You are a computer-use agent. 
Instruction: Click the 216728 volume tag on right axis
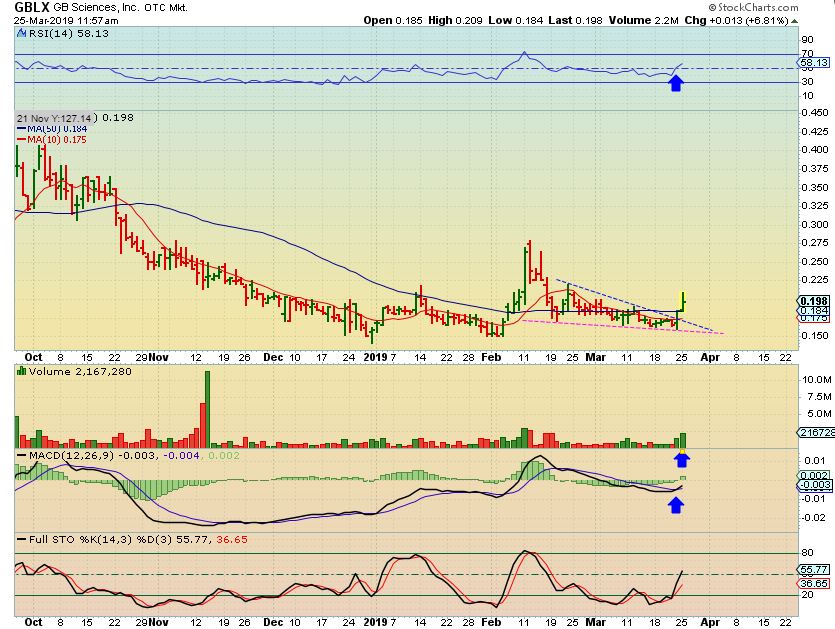(x=815, y=432)
